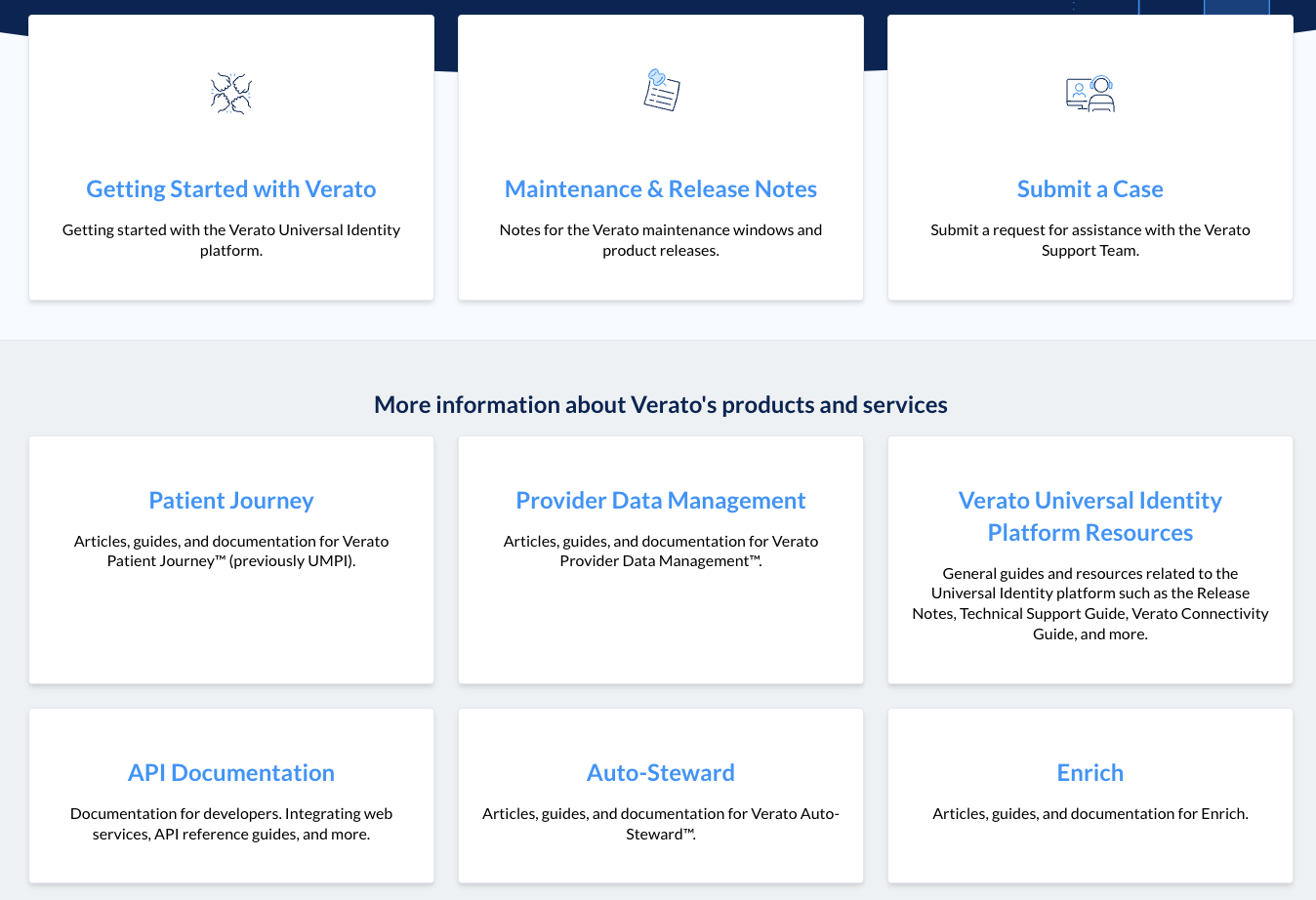Image resolution: width=1316 pixels, height=900 pixels.
Task: Click the support agent headset icon
Action: [x=1090, y=94]
